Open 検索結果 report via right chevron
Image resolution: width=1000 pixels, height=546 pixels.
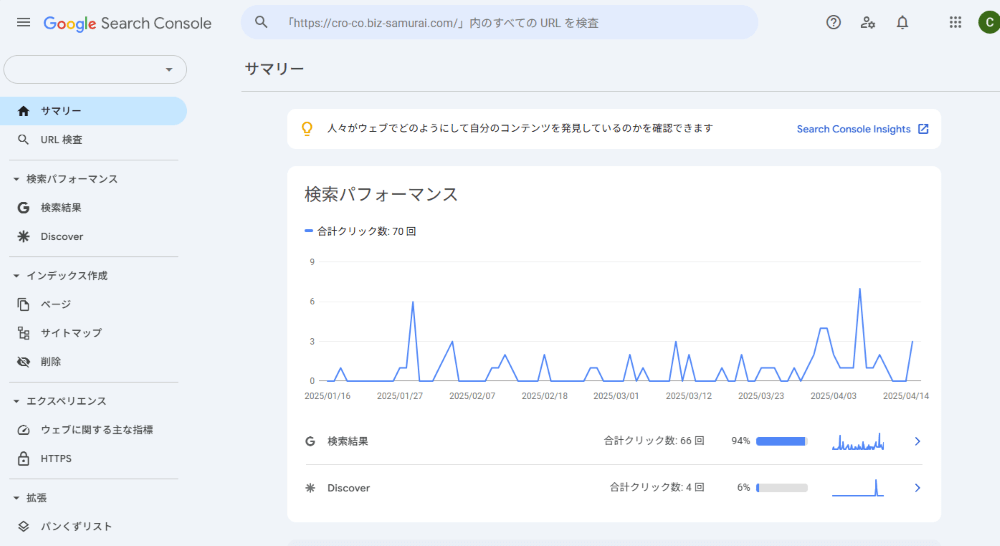[917, 441]
